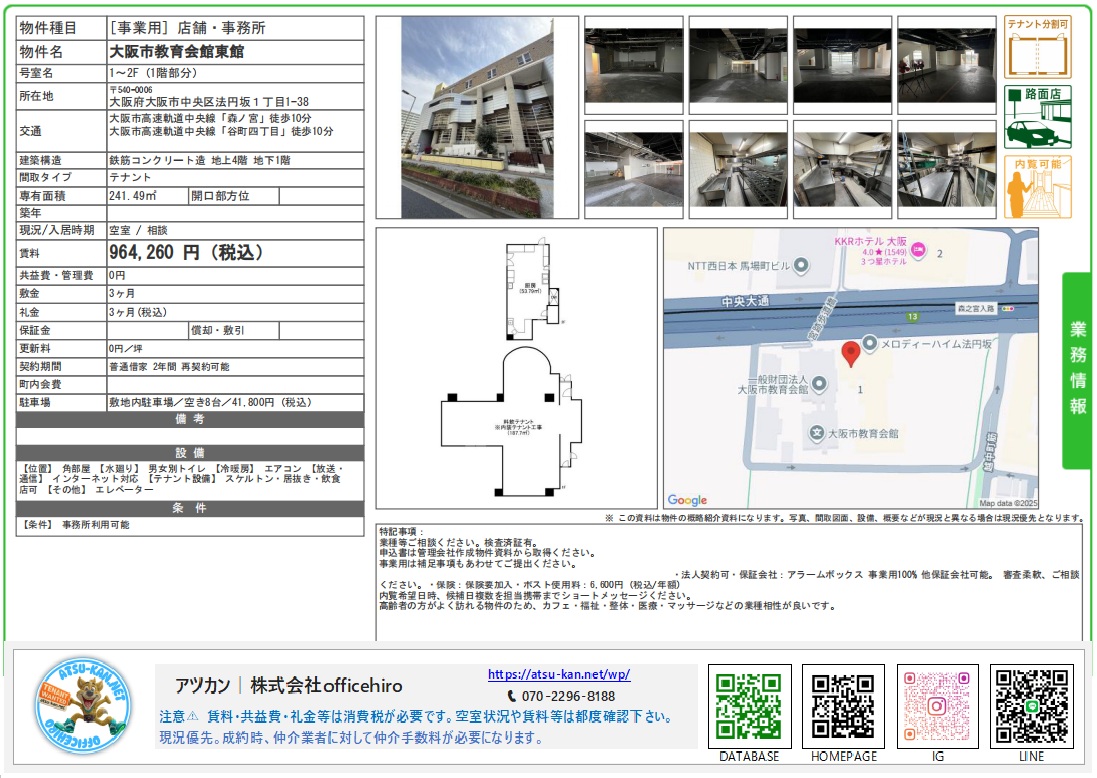
Task: Click the 大阪市教育会館 school icon on map
Action: (817, 432)
